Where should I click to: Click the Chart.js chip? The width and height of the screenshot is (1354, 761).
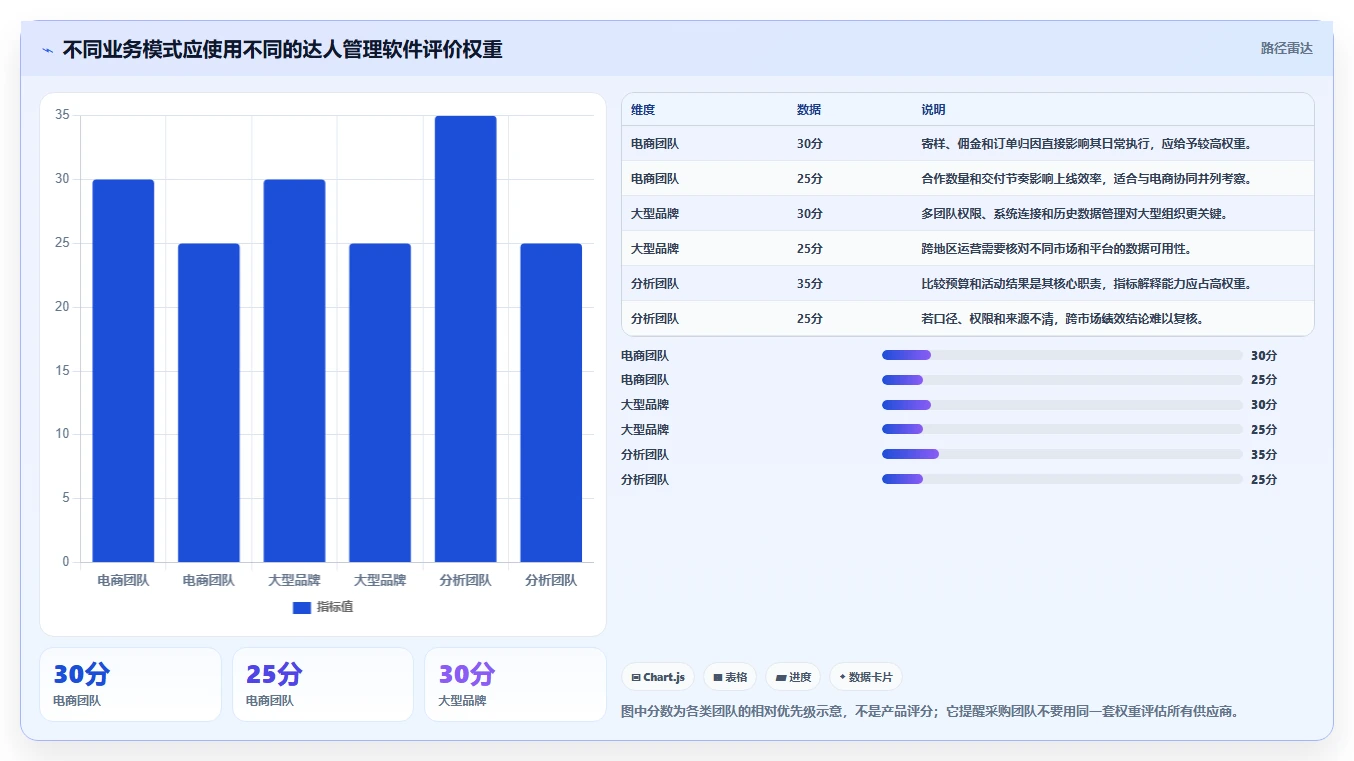[658, 677]
